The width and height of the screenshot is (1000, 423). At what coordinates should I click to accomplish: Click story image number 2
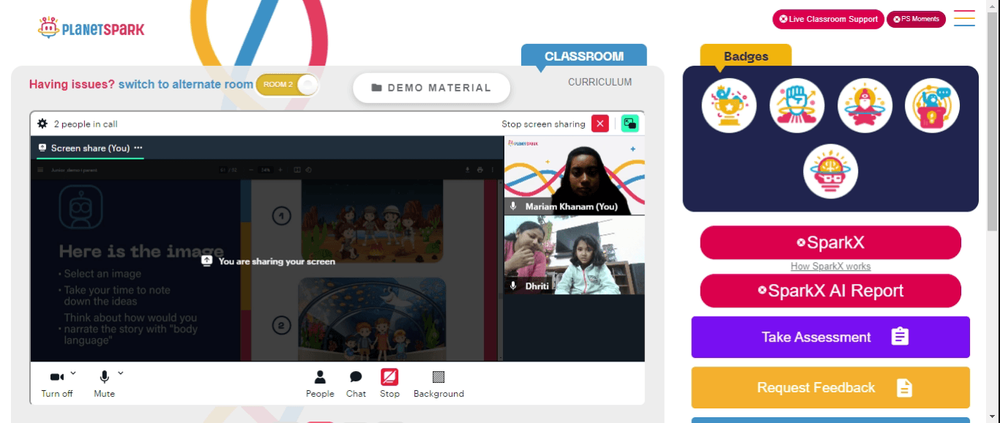[372, 319]
